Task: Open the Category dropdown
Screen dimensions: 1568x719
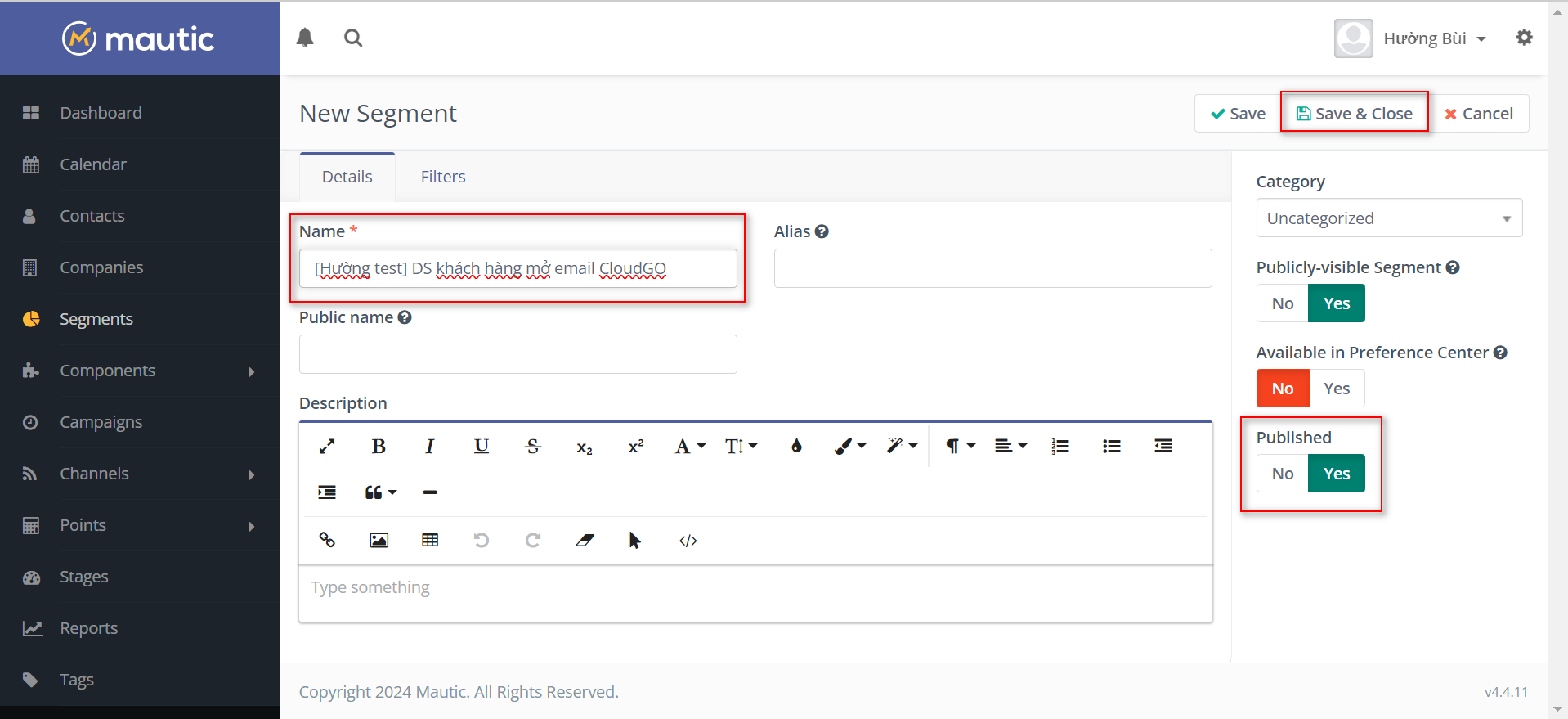Action: 1388,218
